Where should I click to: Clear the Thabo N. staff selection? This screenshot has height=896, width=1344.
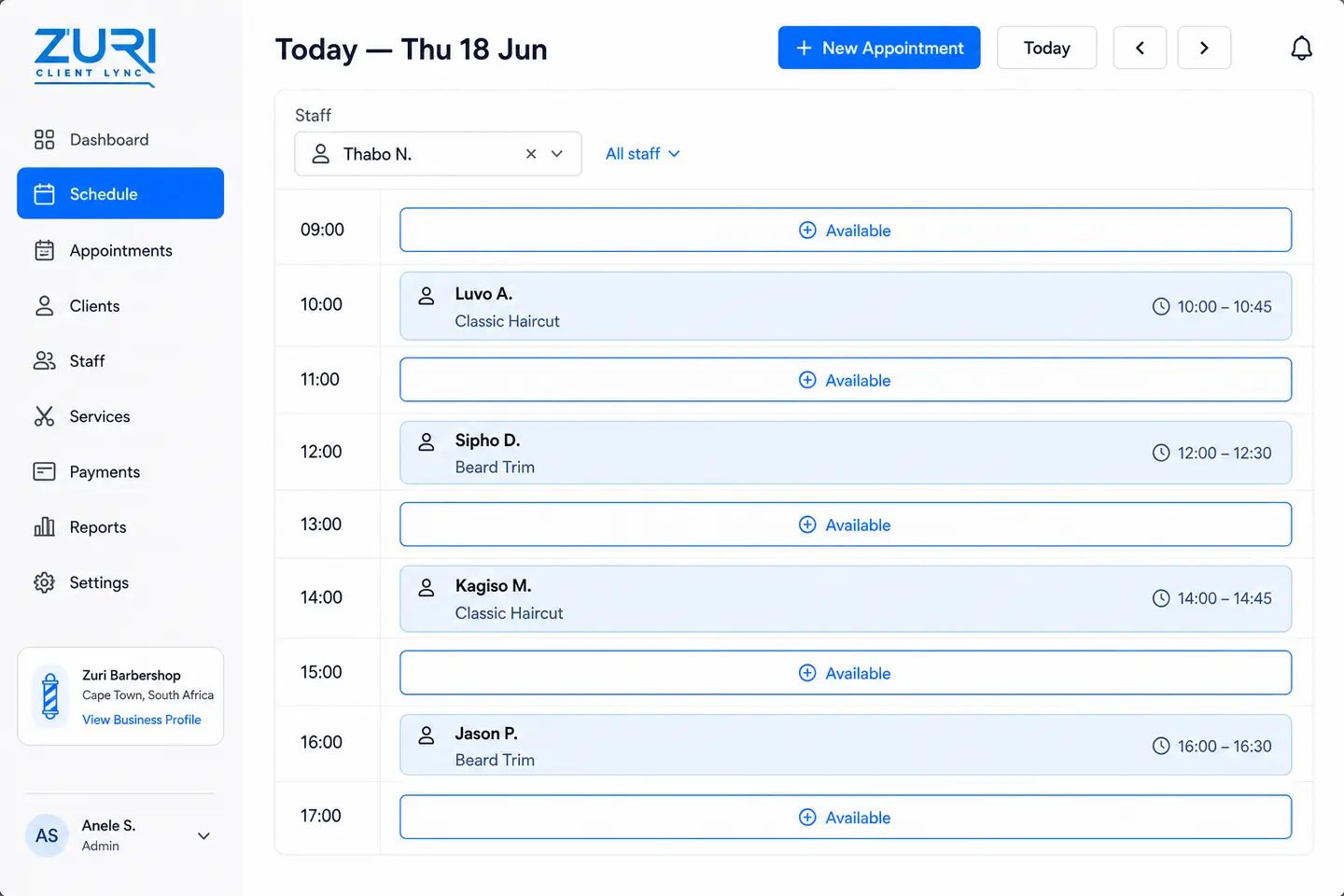pos(531,154)
